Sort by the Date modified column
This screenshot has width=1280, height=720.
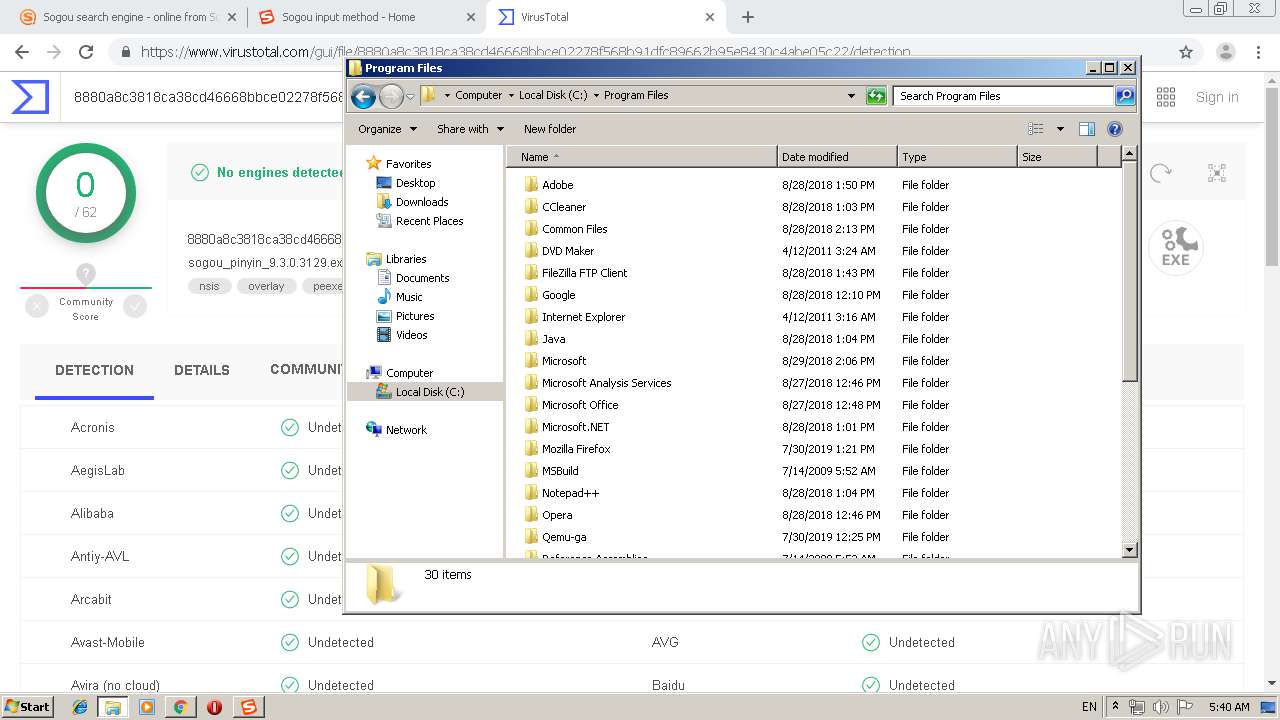point(837,157)
